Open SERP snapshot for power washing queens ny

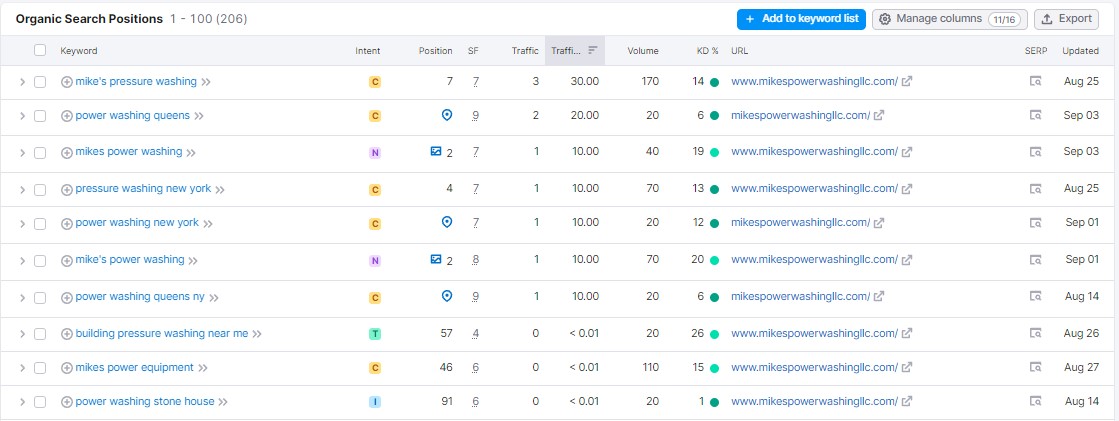[1036, 296]
